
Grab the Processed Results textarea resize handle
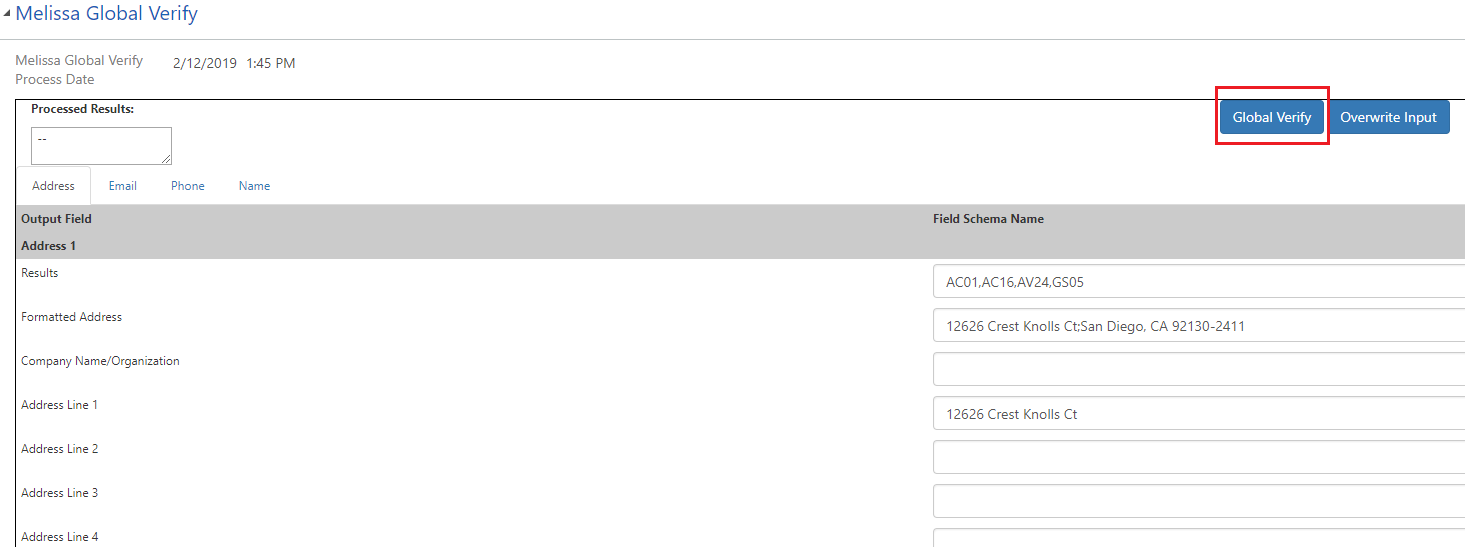pos(166,159)
